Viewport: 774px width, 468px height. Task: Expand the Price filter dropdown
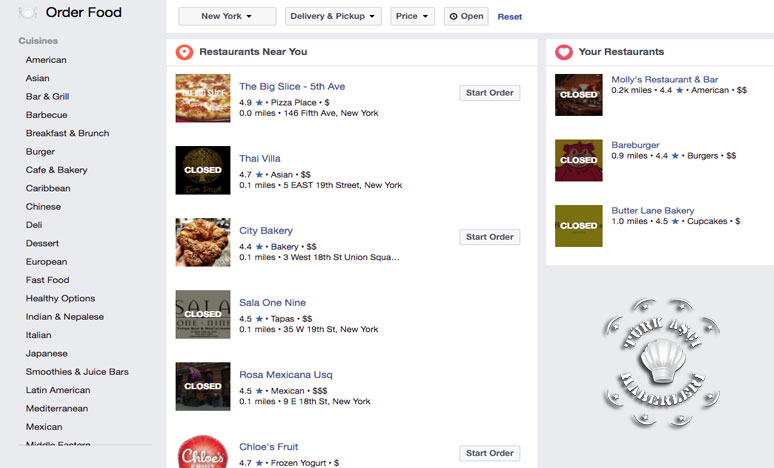pos(412,16)
